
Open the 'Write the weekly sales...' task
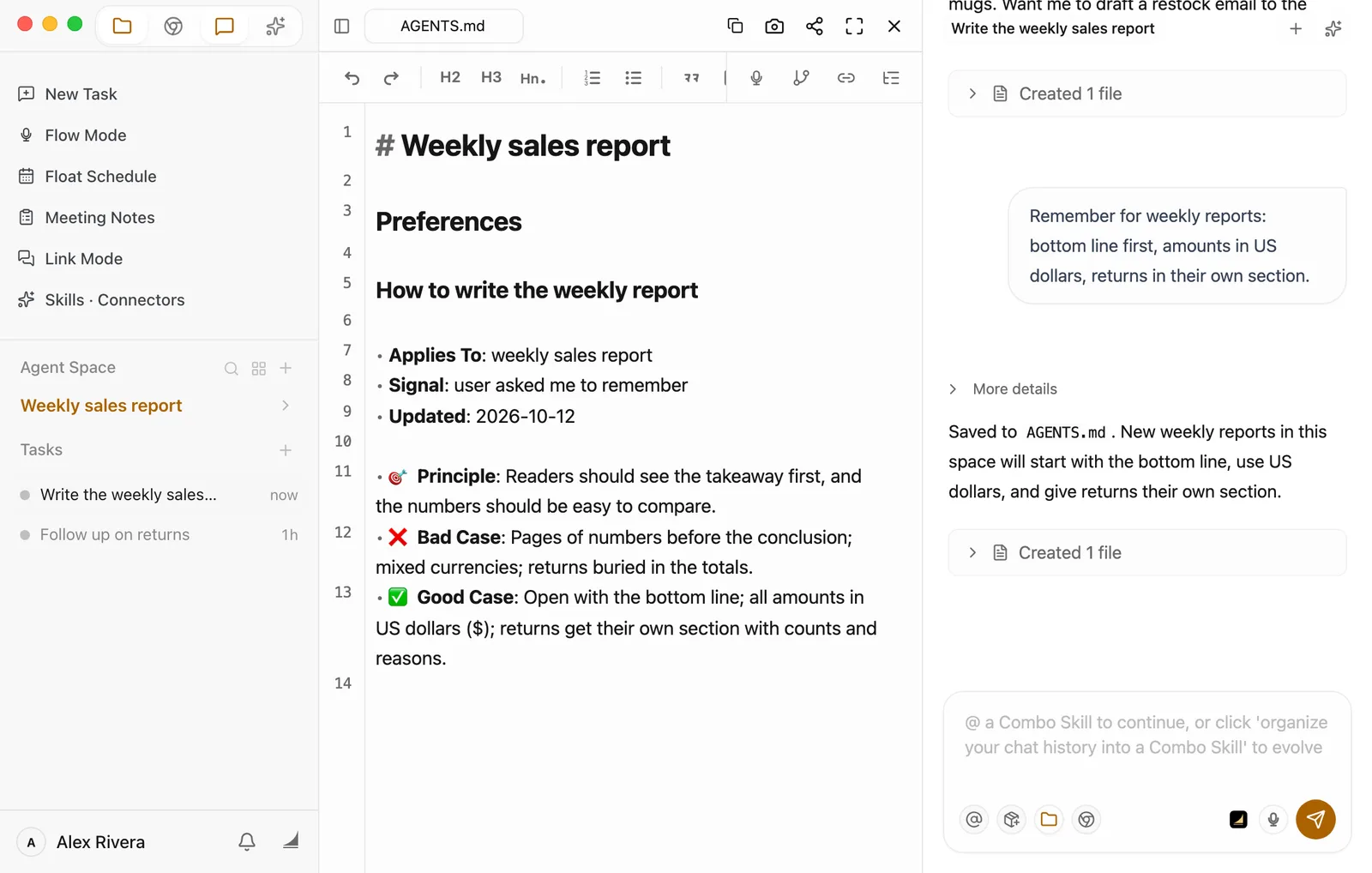[159, 495]
